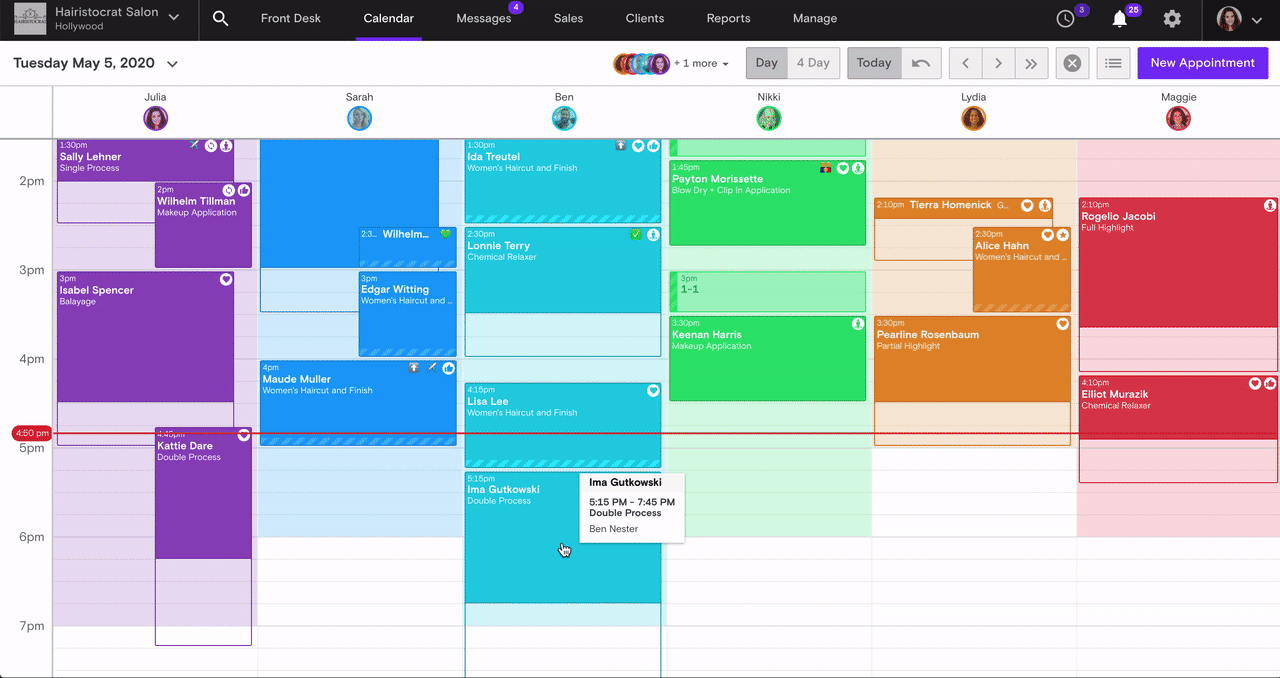Image resolution: width=1280 pixels, height=678 pixels.
Task: Click the undo arrow next to Today
Action: 921,63
